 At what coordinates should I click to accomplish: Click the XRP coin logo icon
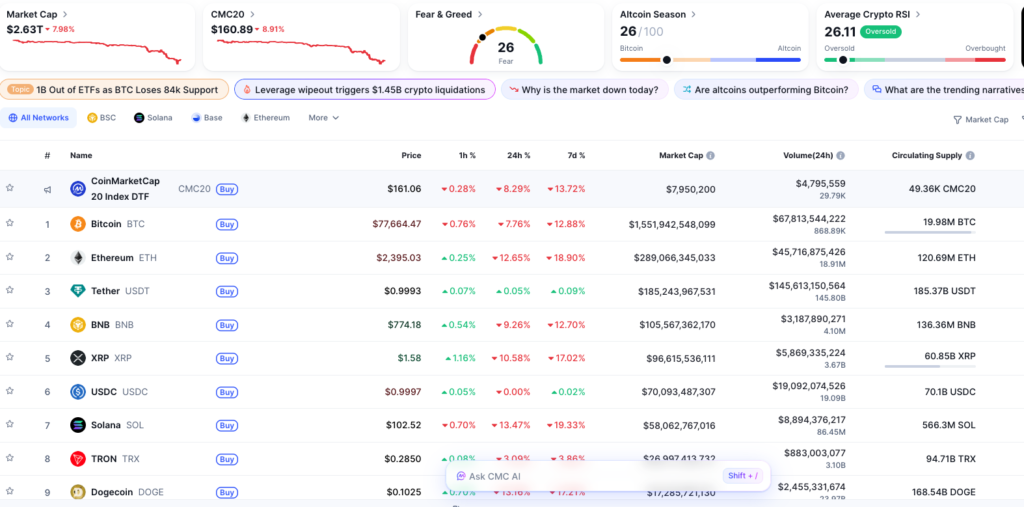[78, 358]
